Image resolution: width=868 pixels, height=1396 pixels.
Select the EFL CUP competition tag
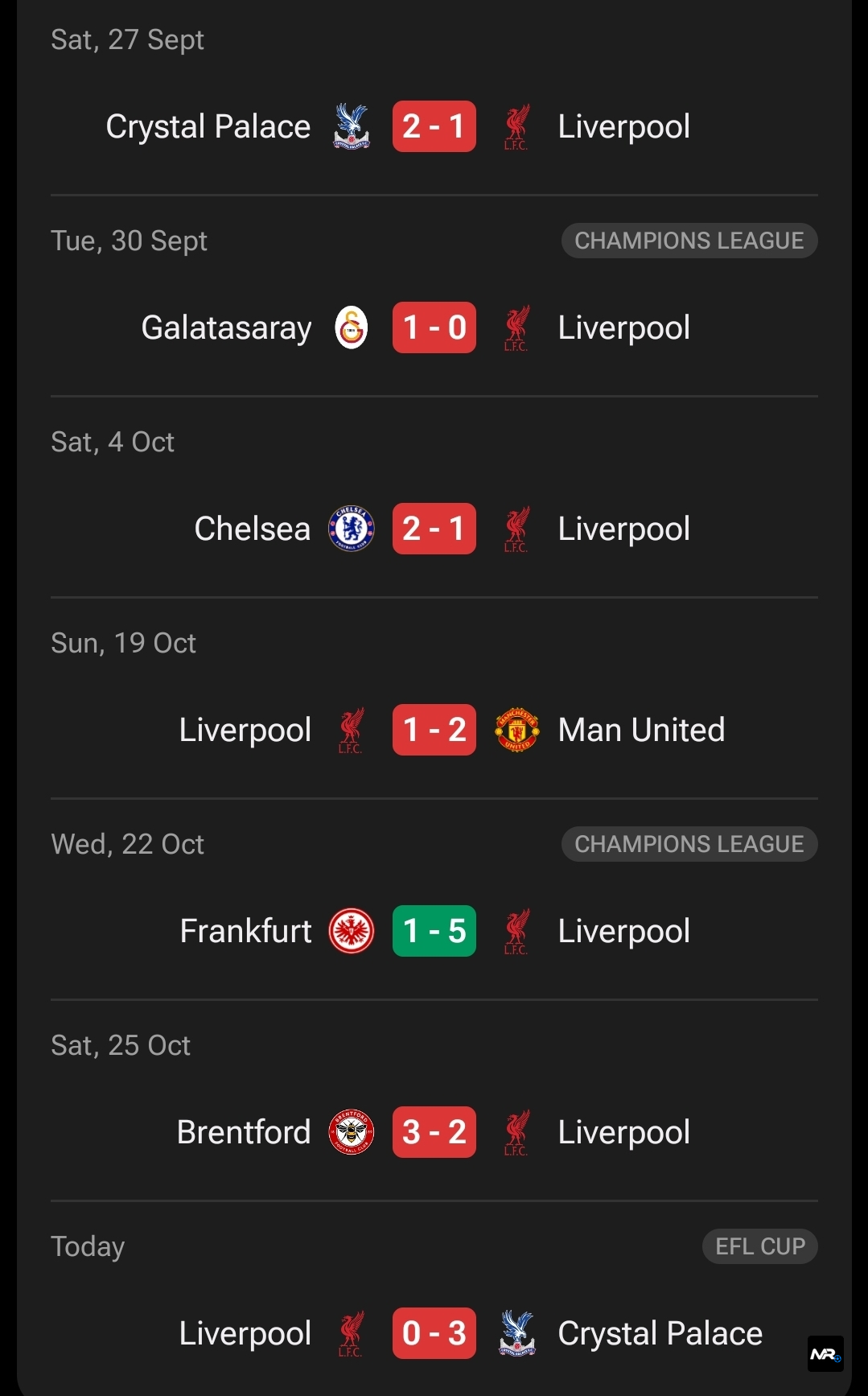coord(760,1246)
